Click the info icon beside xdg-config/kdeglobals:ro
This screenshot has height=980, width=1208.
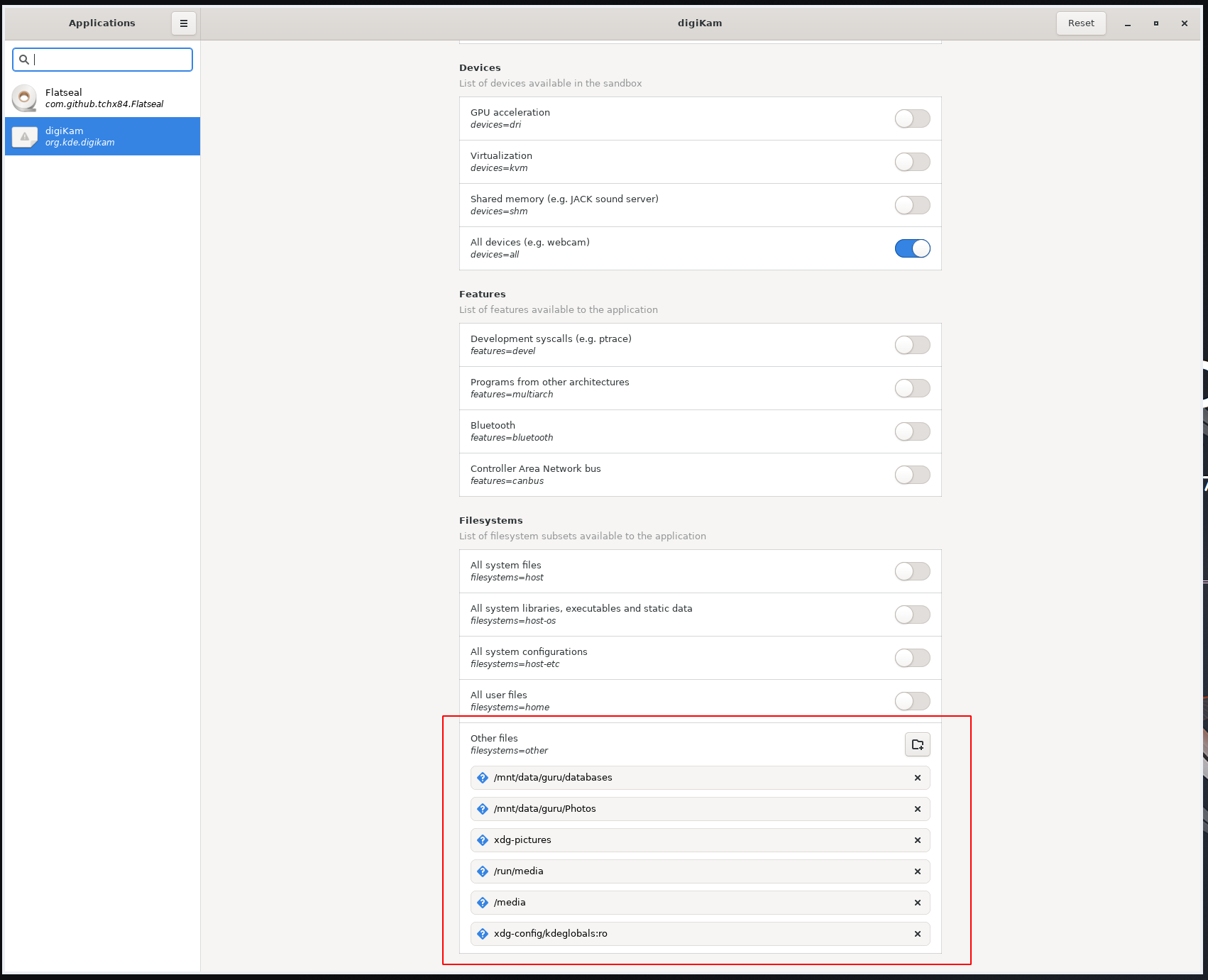pyautogui.click(x=483, y=934)
